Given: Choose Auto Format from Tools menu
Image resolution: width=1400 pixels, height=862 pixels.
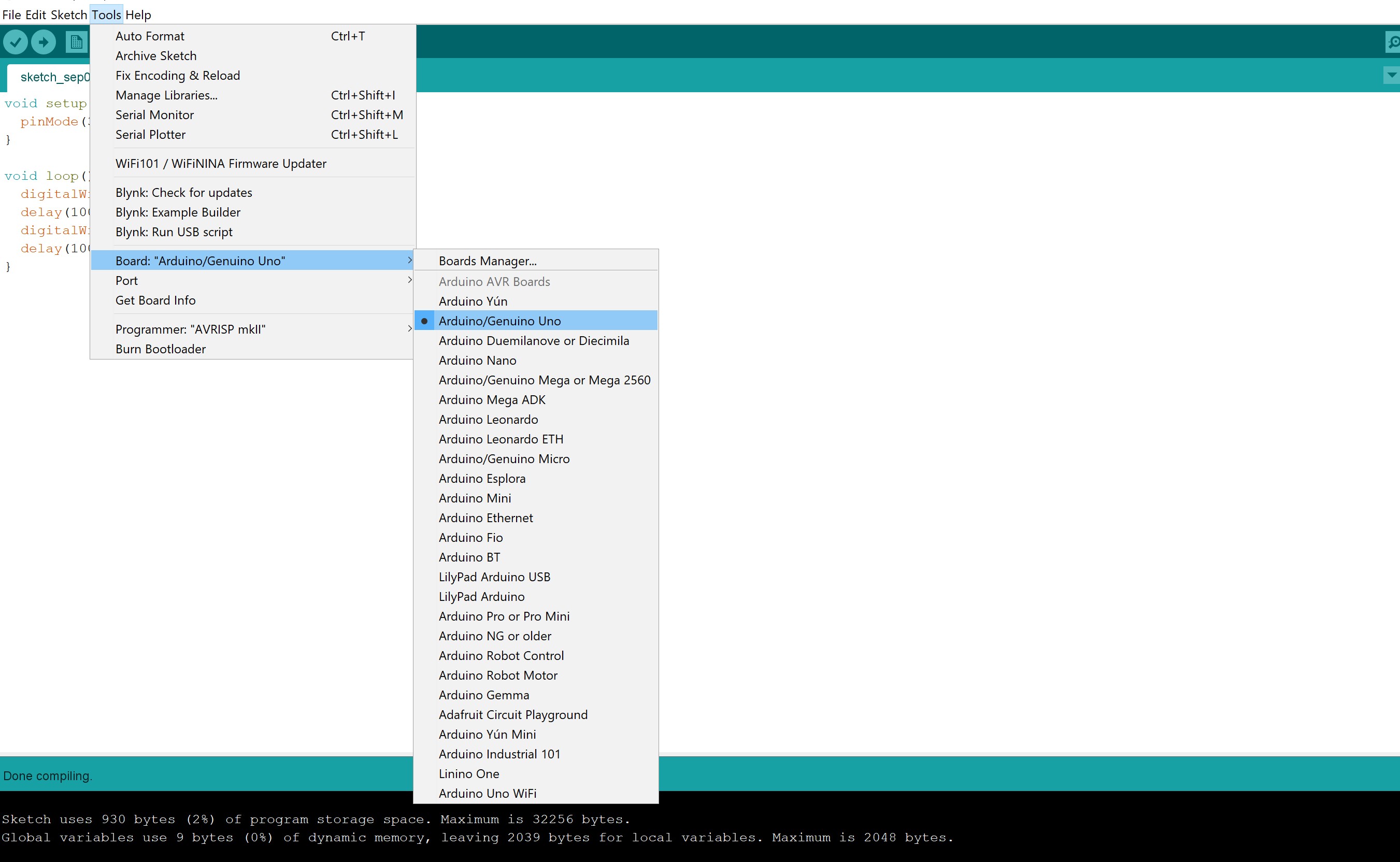Looking at the screenshot, I should click(252, 36).
